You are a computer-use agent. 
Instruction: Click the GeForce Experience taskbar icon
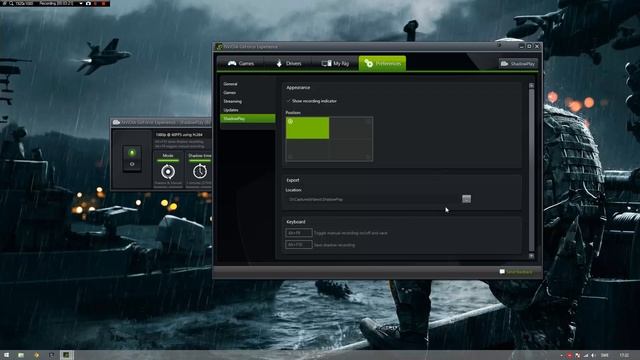click(x=66, y=355)
